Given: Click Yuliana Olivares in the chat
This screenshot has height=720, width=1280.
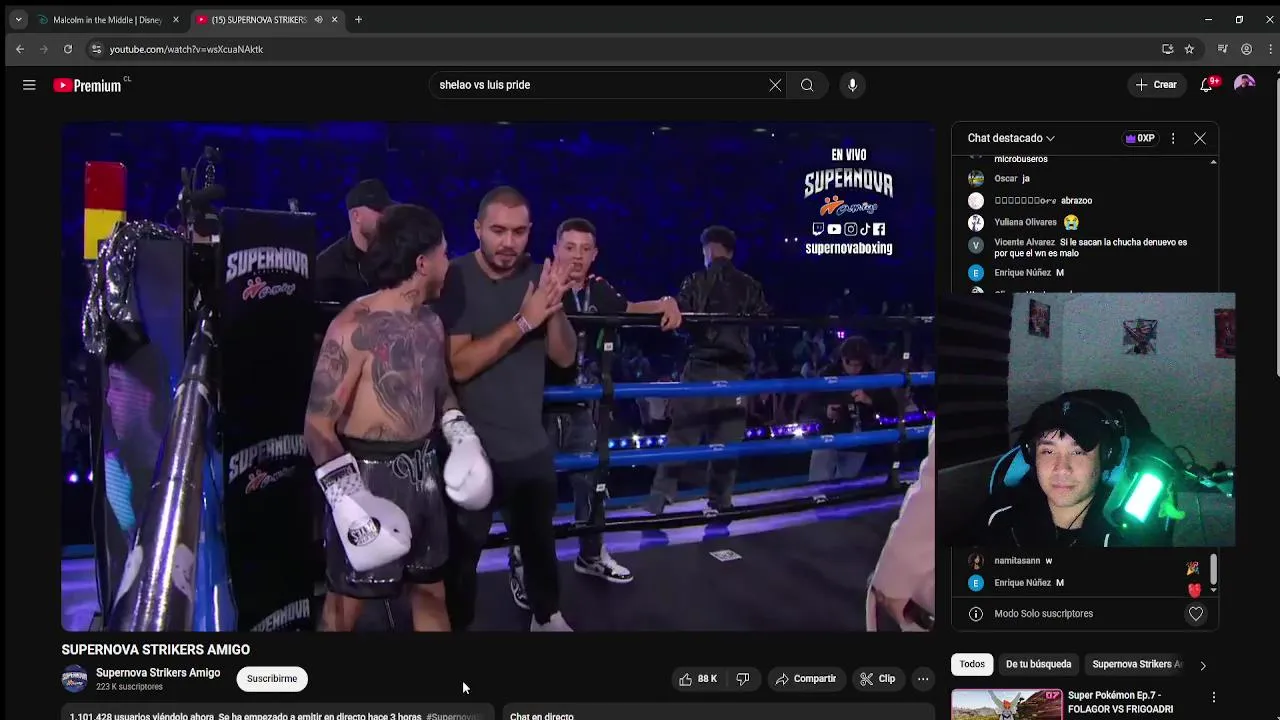Looking at the screenshot, I should 1025,222.
